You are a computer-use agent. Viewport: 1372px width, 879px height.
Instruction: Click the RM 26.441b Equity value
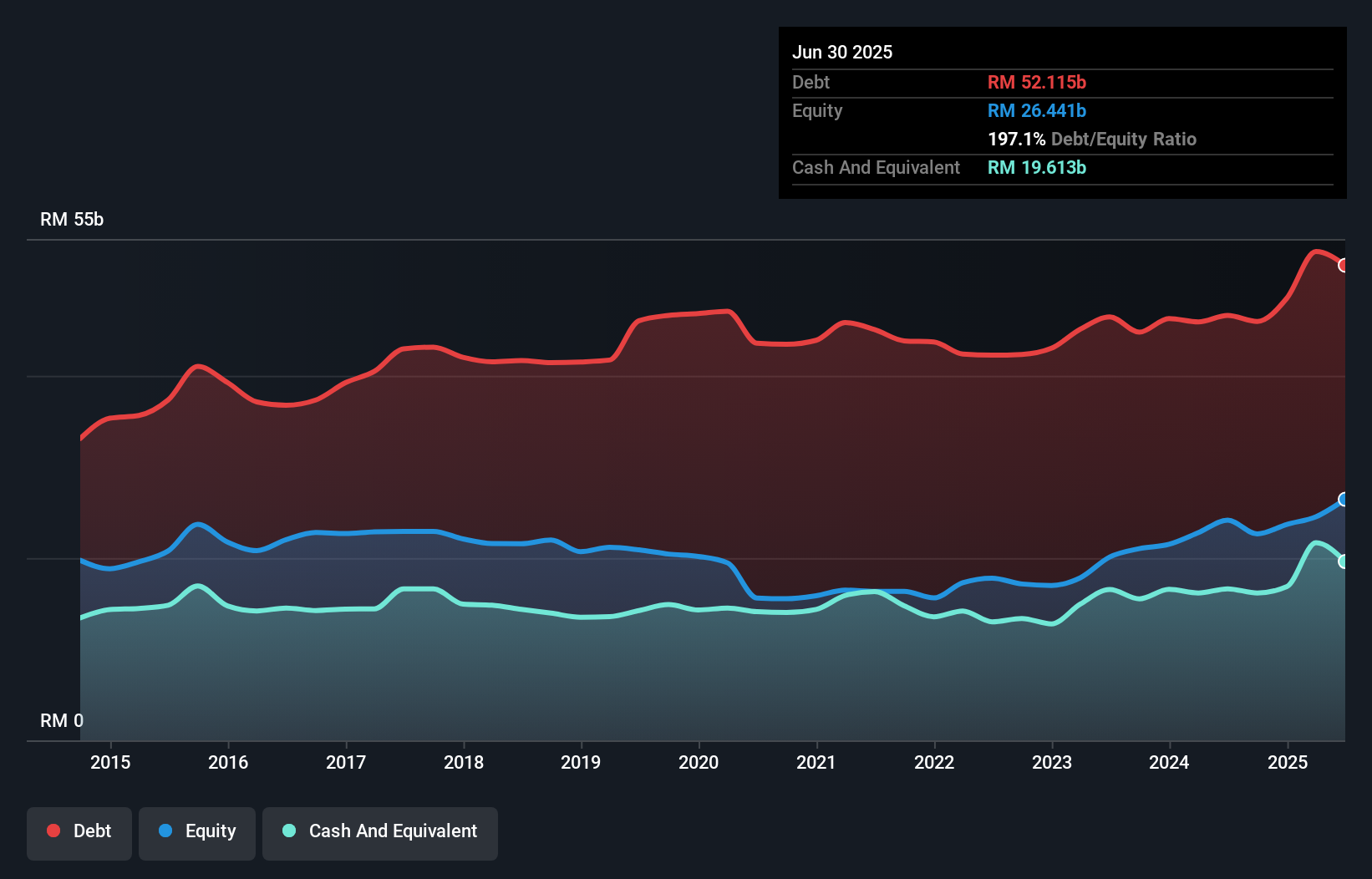(1036, 110)
